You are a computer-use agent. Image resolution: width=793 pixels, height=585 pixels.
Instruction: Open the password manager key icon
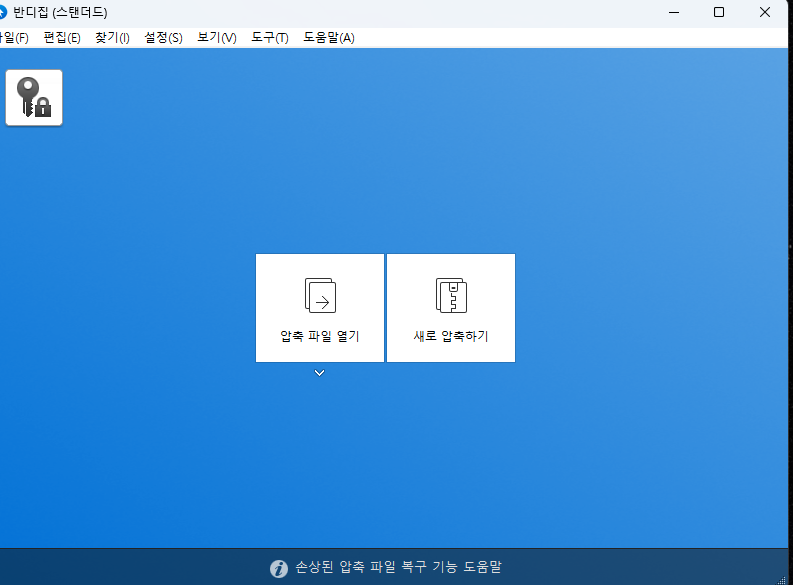tap(34, 98)
